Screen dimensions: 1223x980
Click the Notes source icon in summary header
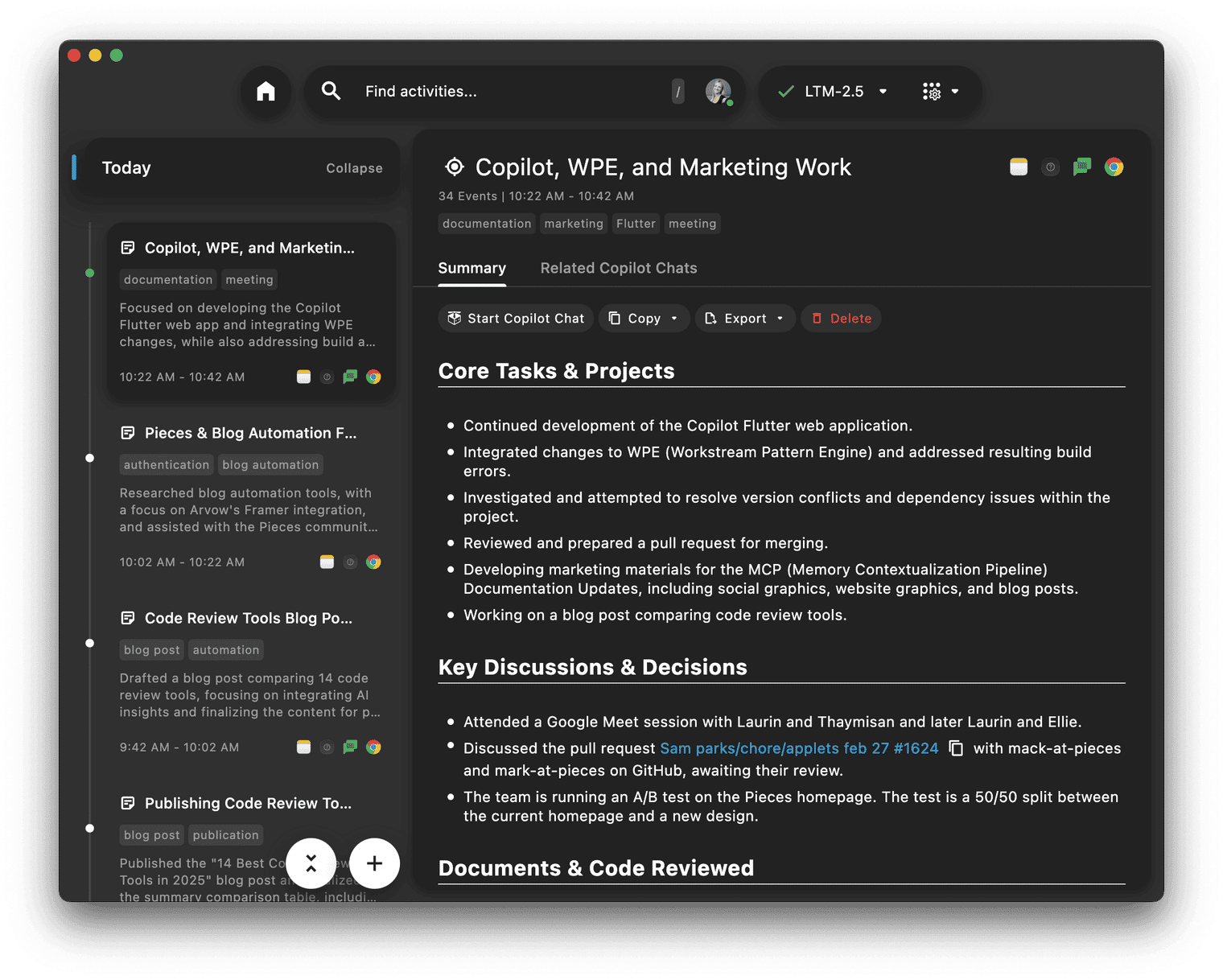(x=1019, y=167)
